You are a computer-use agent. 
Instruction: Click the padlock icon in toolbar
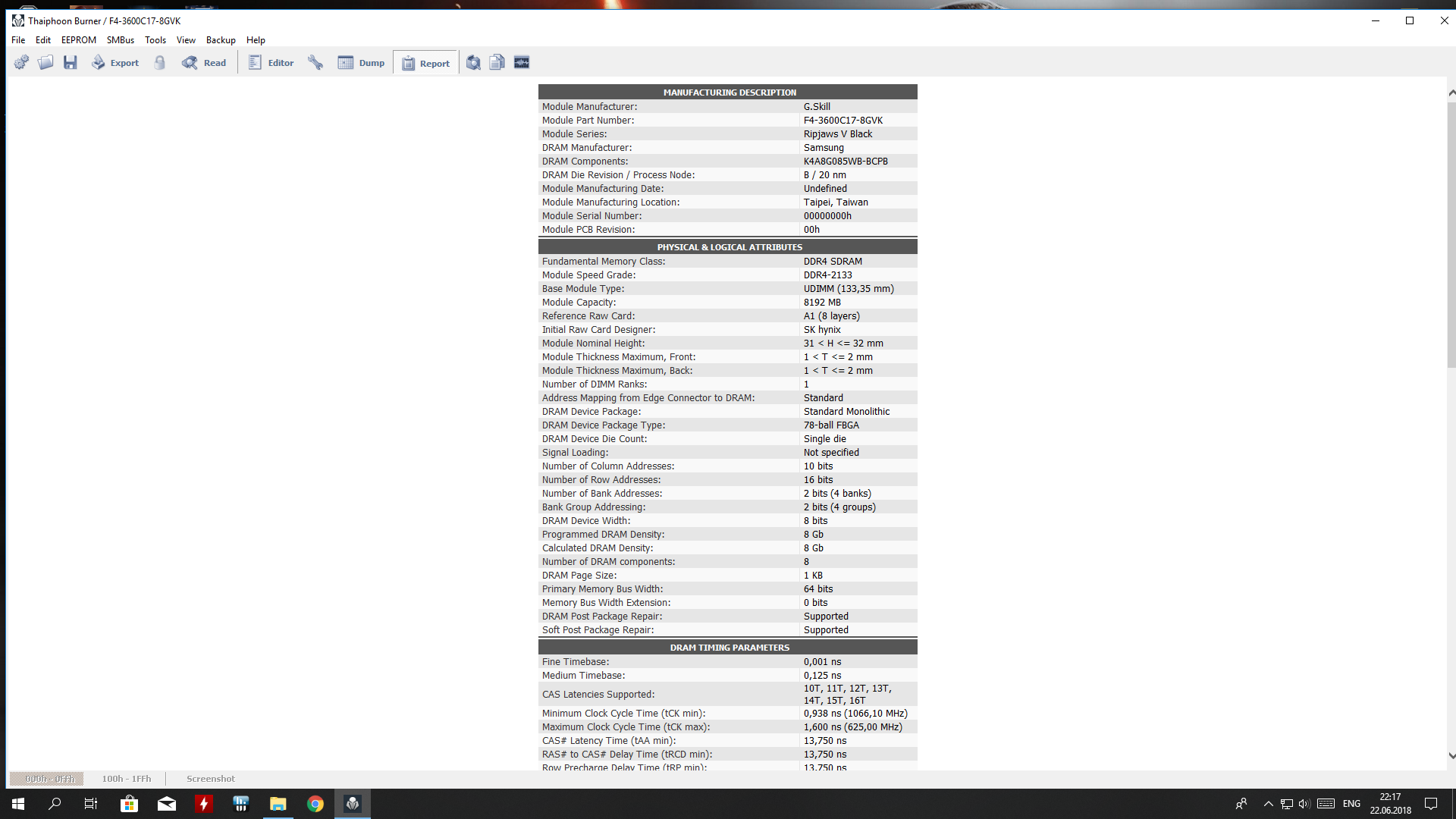click(x=159, y=63)
